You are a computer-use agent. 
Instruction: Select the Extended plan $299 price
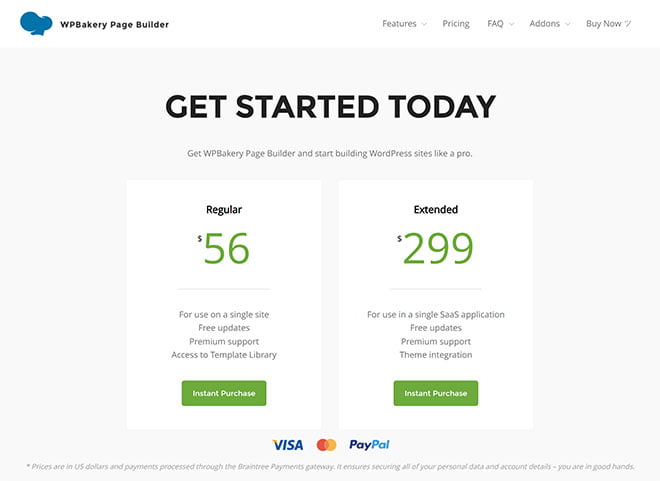coord(436,248)
